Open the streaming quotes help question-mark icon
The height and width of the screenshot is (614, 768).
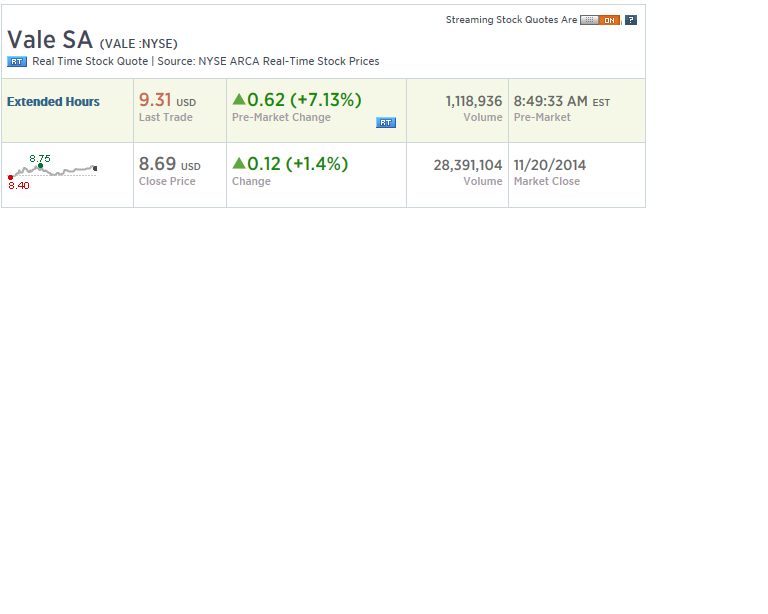click(631, 20)
